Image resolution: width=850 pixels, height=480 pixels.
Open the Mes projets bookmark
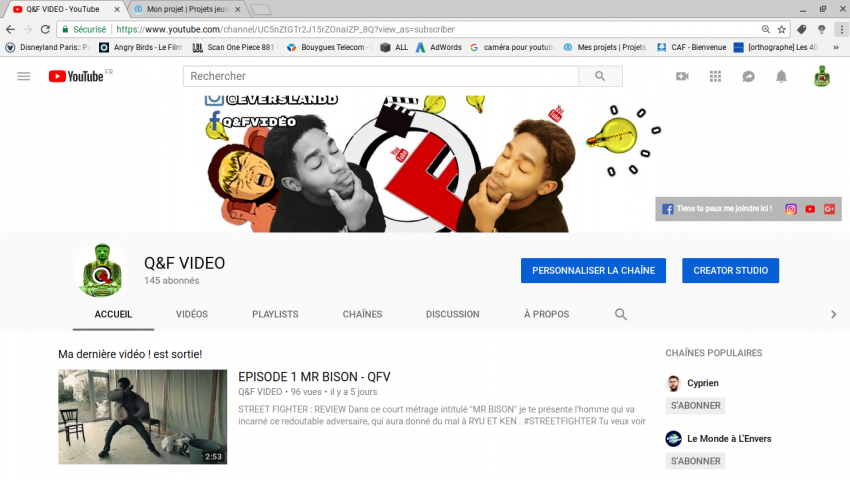(605, 47)
